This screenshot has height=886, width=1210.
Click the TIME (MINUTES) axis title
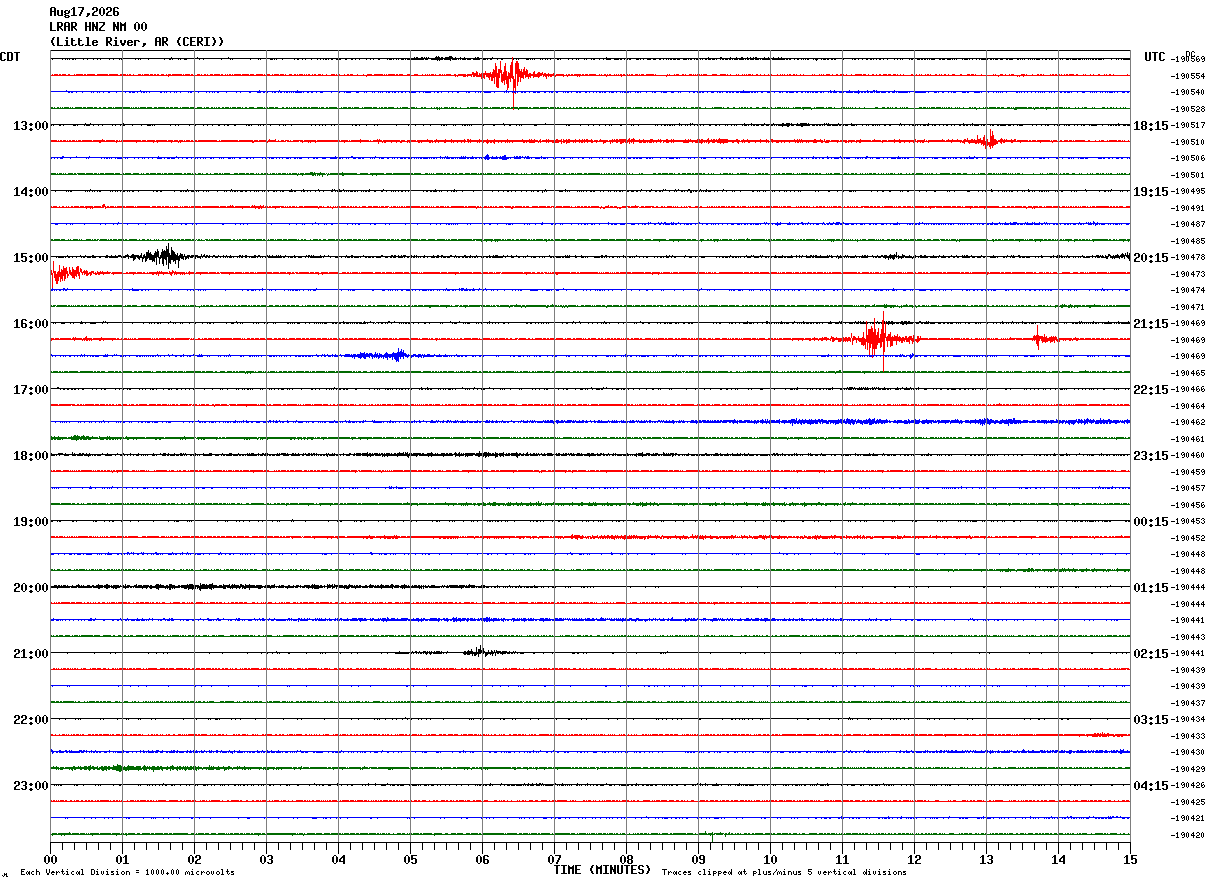click(602, 870)
